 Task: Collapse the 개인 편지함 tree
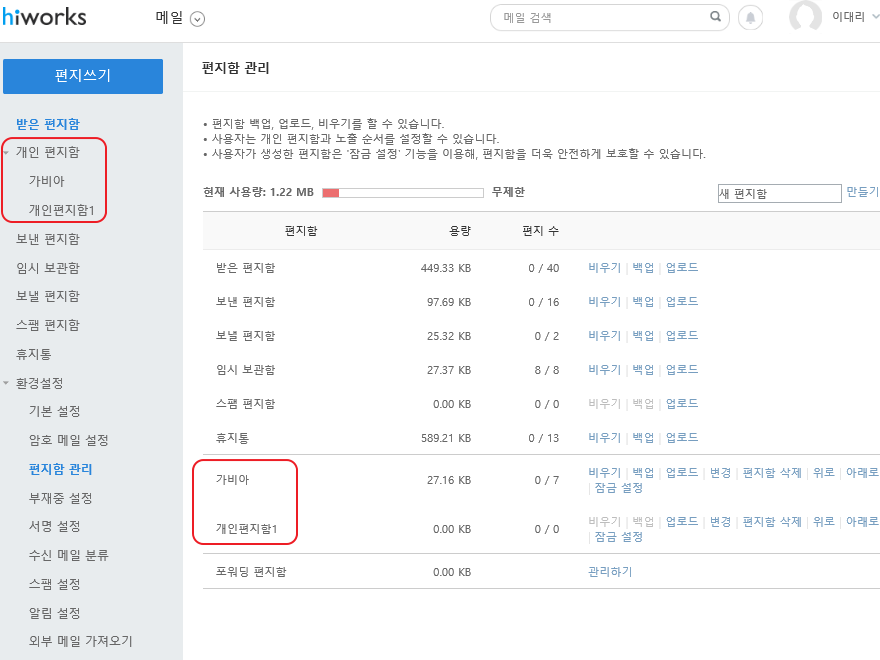[x=6, y=153]
